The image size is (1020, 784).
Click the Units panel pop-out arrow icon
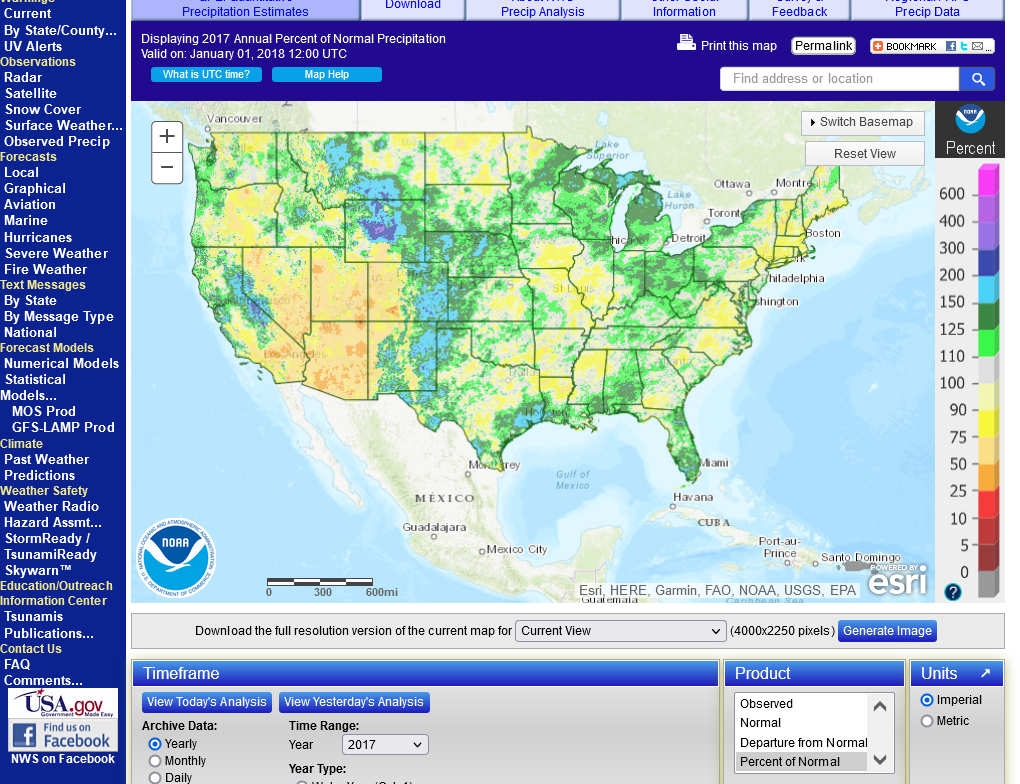(986, 673)
